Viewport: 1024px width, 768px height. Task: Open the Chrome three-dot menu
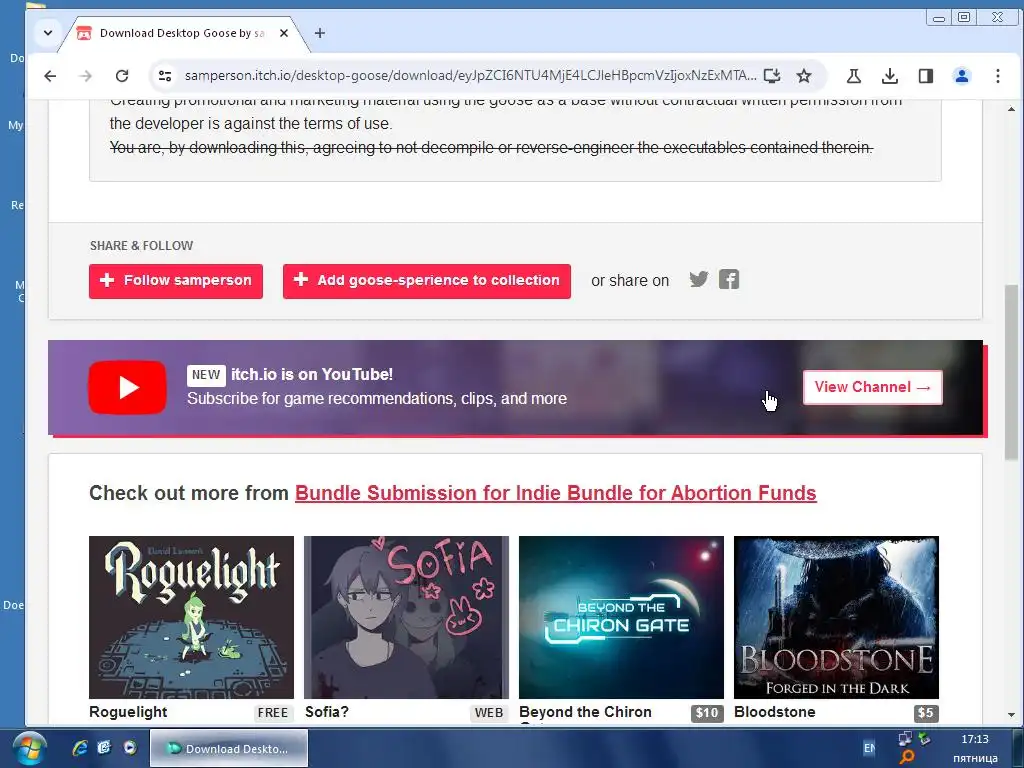(x=997, y=76)
